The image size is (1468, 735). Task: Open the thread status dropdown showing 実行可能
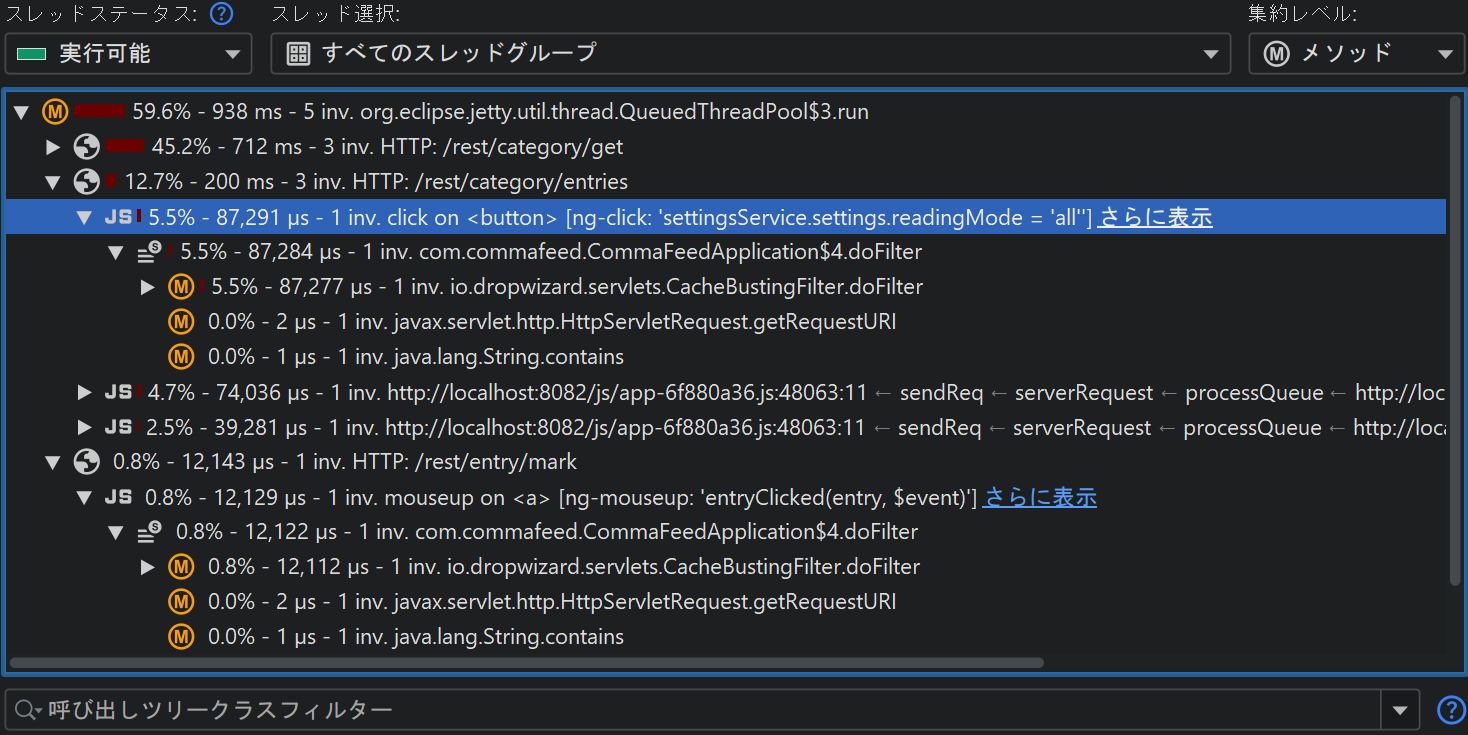coord(128,54)
